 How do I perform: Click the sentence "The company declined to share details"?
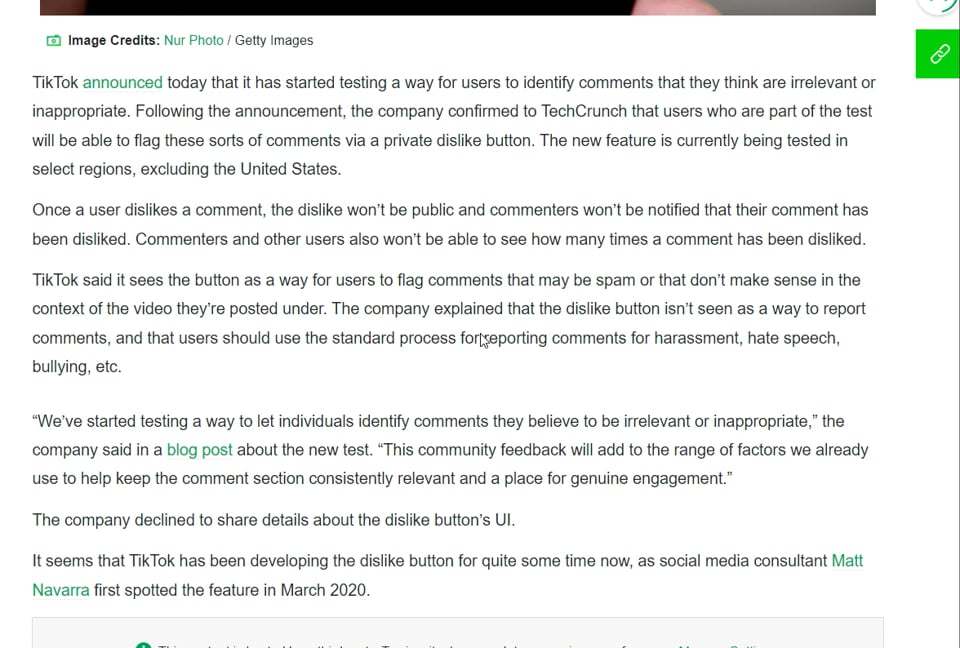tap(273, 520)
